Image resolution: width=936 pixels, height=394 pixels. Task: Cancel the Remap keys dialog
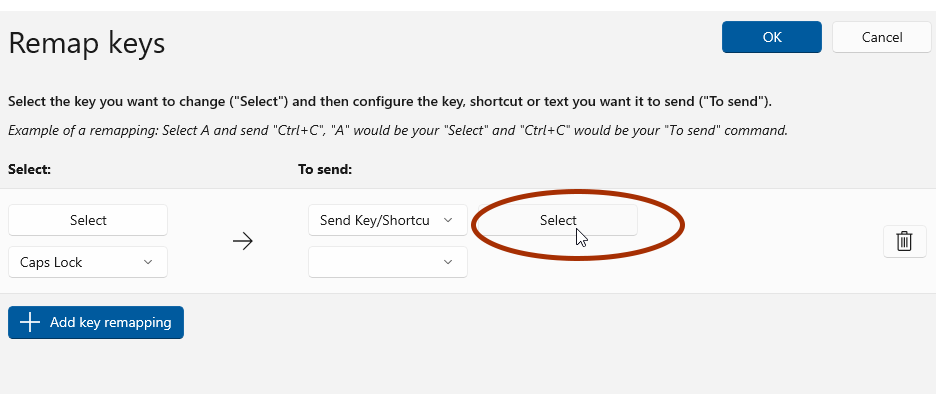tap(882, 37)
